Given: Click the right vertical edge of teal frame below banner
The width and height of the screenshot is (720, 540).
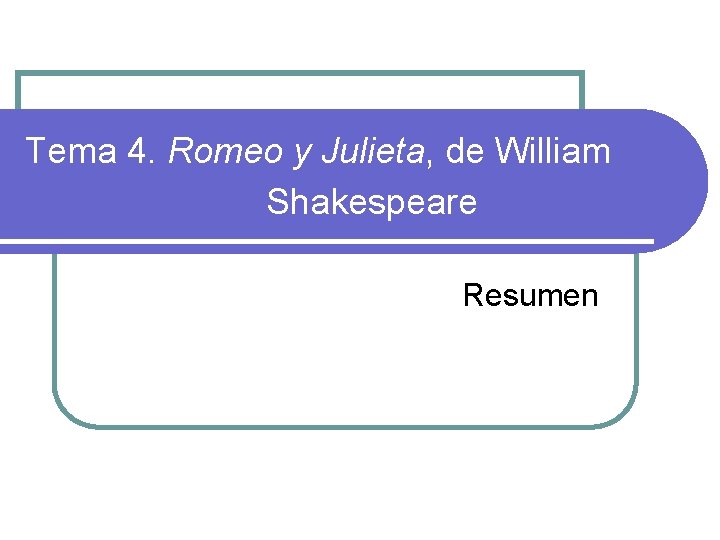Looking at the screenshot, I should 636,330.
